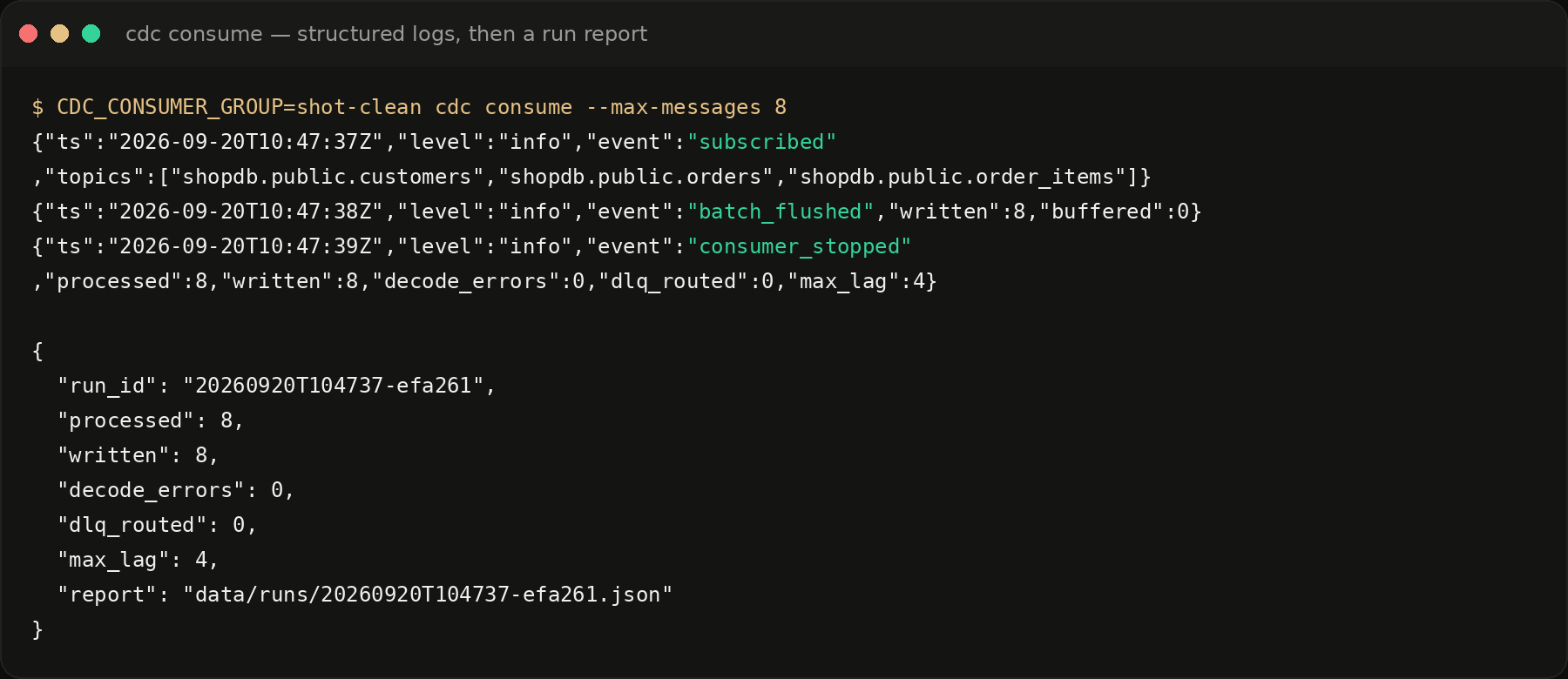The height and width of the screenshot is (679, 1568).
Task: Minimize the terminal using the yellow button
Action: 60,34
